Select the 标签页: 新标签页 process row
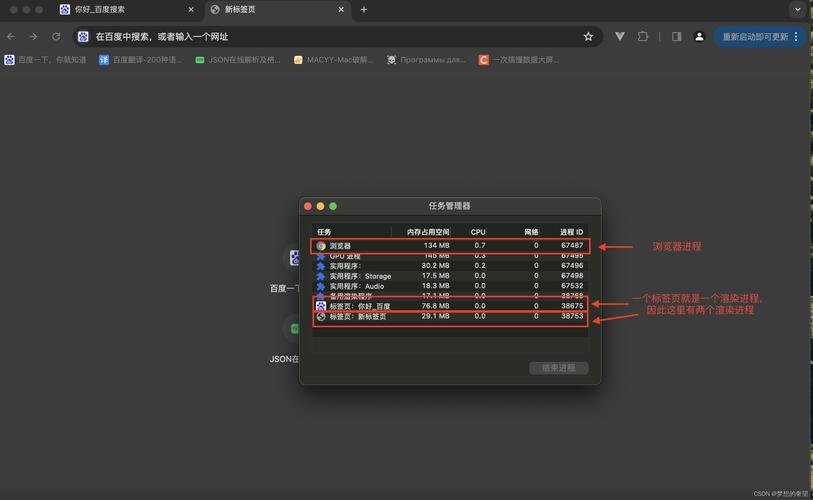 [x=450, y=316]
